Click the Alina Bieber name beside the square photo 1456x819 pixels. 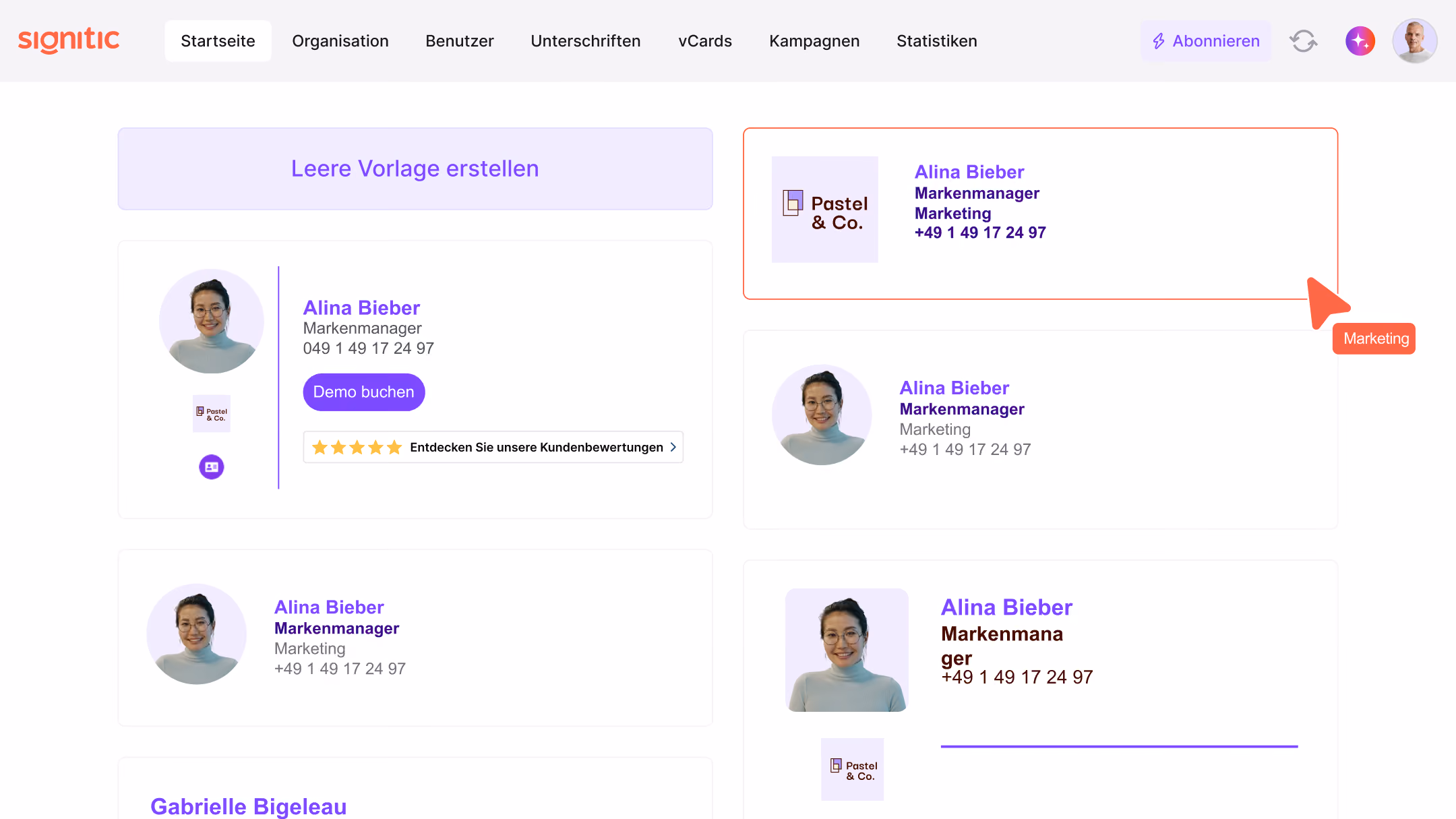[x=1006, y=607]
